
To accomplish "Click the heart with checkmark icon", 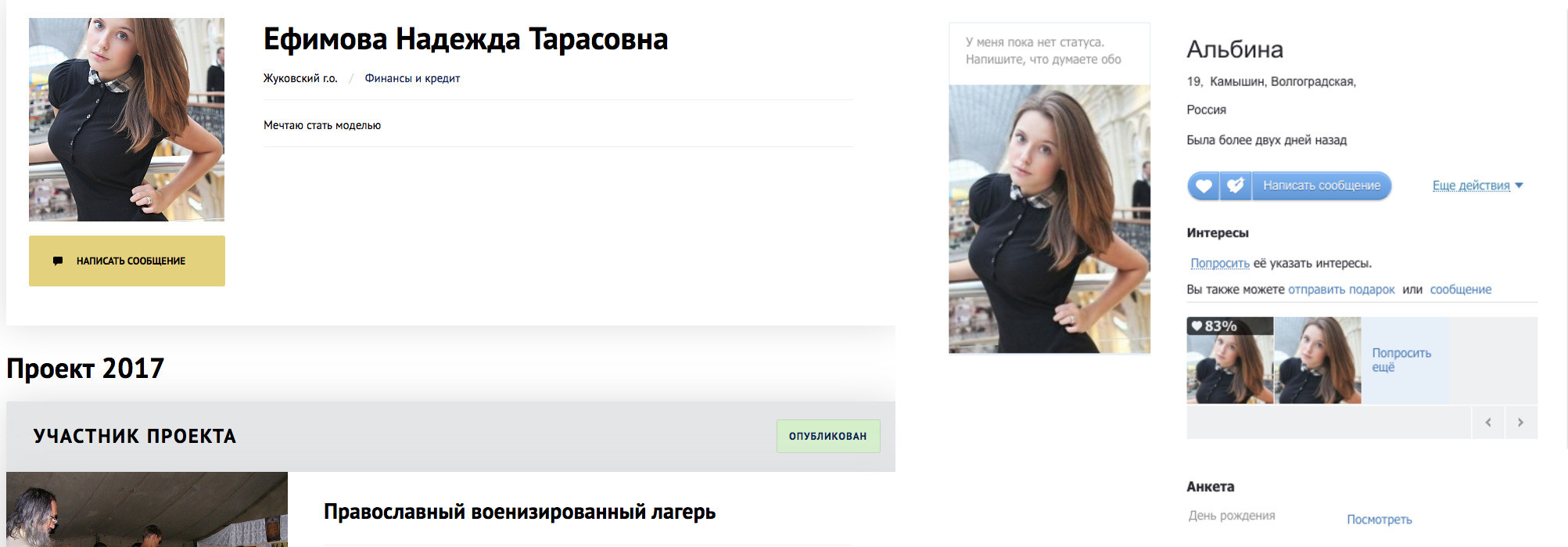I will point(1236,186).
